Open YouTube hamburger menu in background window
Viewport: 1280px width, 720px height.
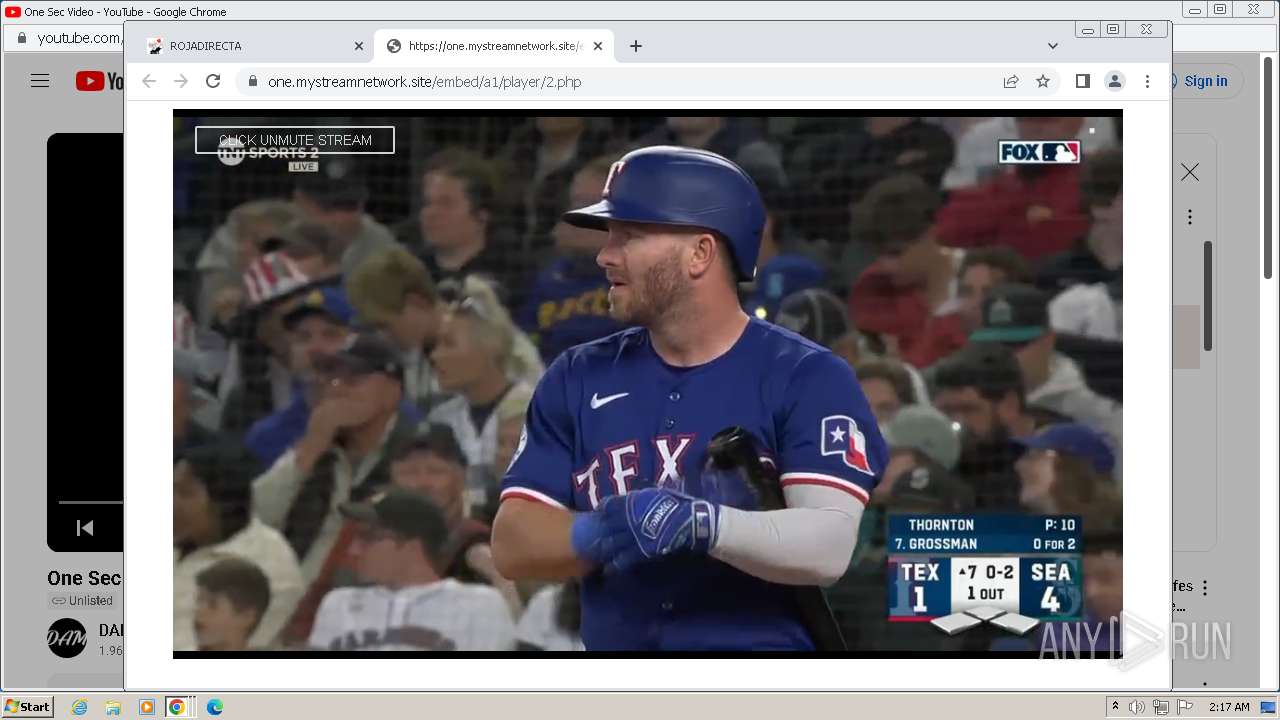pyautogui.click(x=40, y=81)
